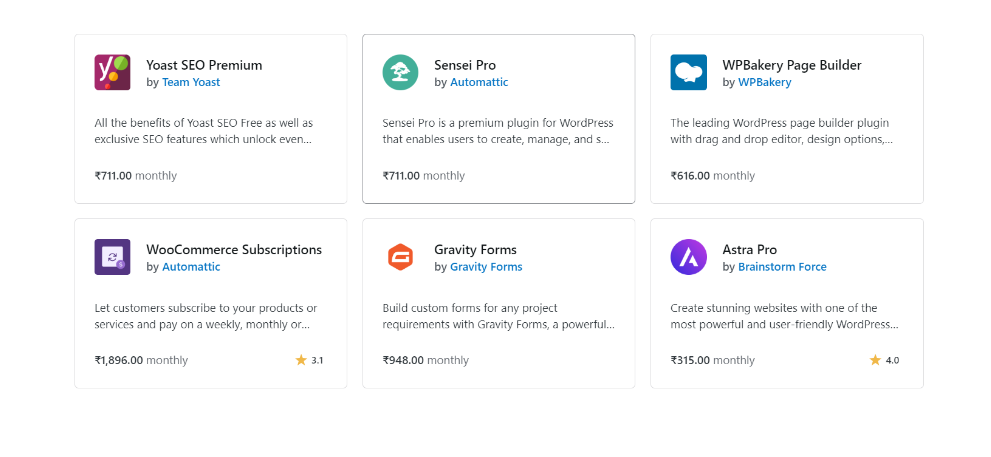Viewport: 991px width, 457px height.
Task: Open the Automattic link under Sensei Pro
Action: coord(479,82)
